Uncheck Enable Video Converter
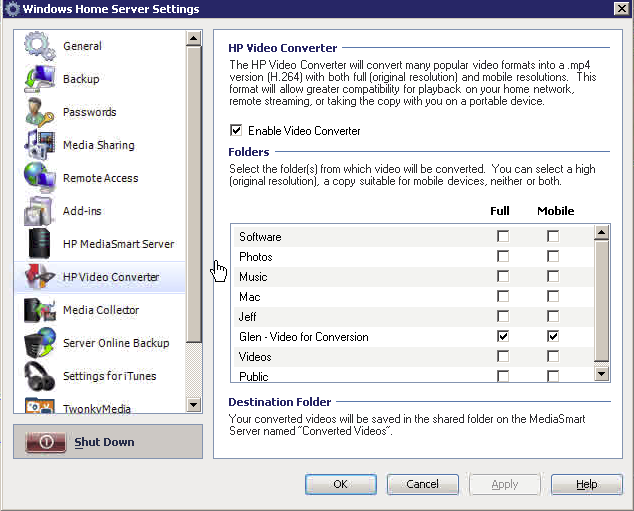The height and width of the screenshot is (511, 634). (x=236, y=130)
